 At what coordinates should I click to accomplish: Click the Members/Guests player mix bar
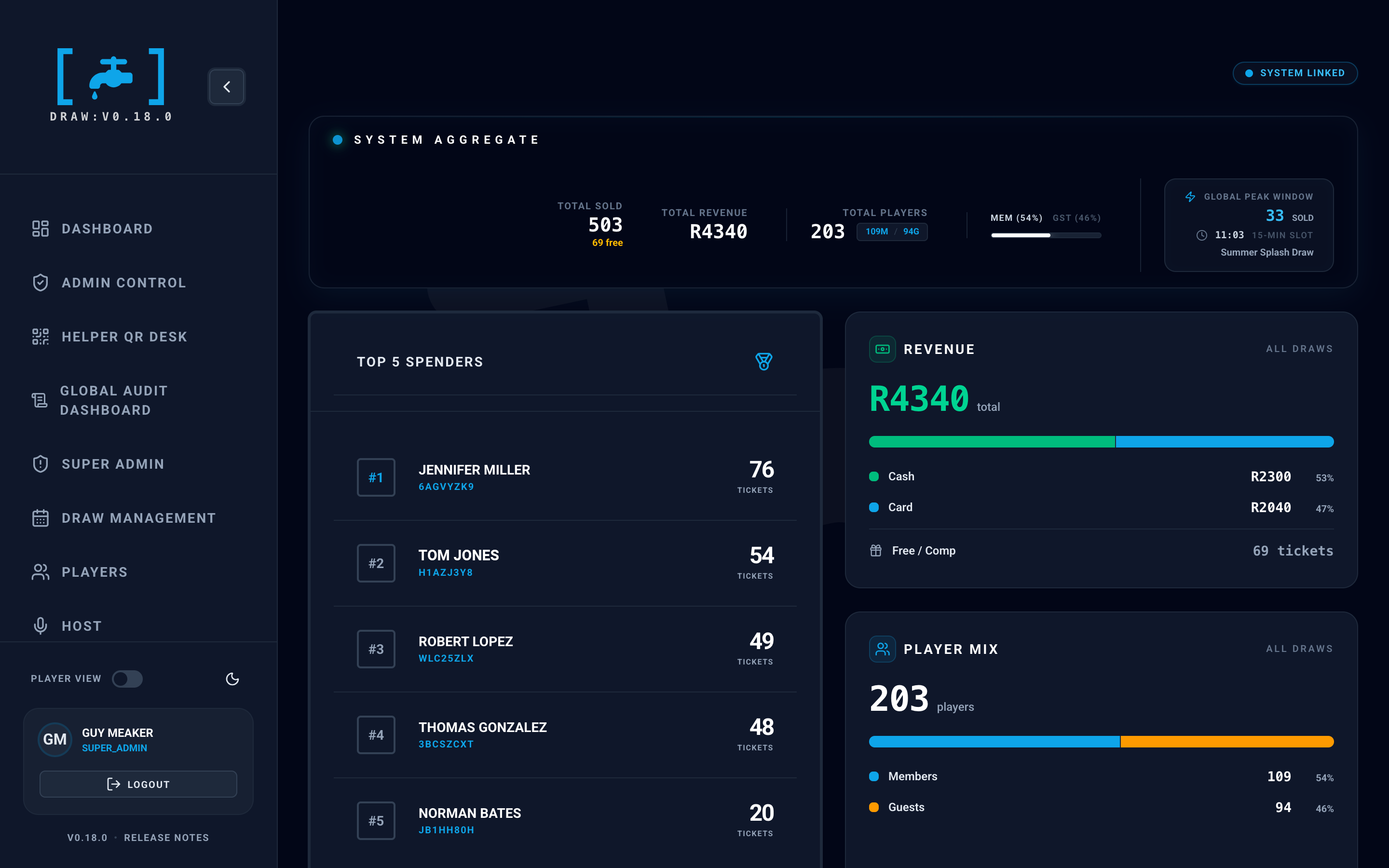[1101, 741]
